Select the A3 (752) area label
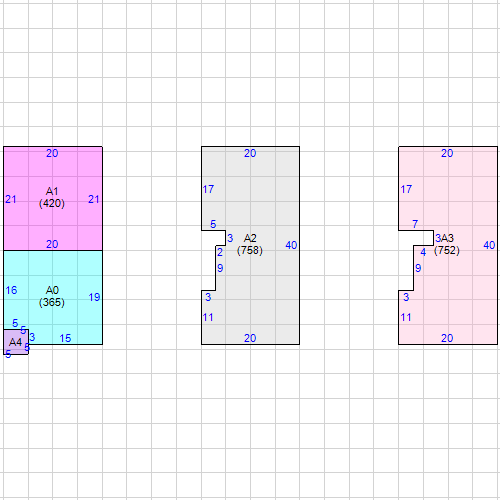 tap(447, 244)
